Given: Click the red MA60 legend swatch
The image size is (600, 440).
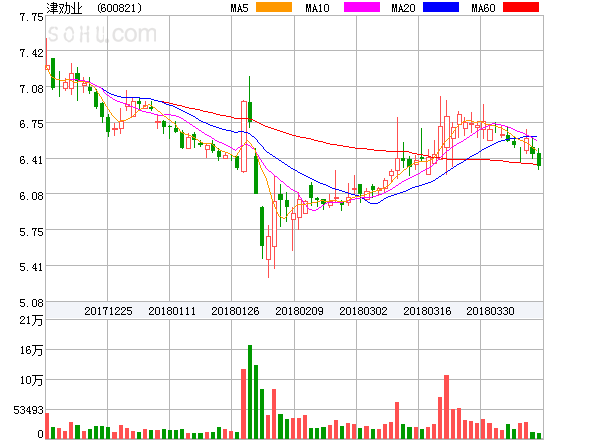Looking at the screenshot, I should [521, 7].
